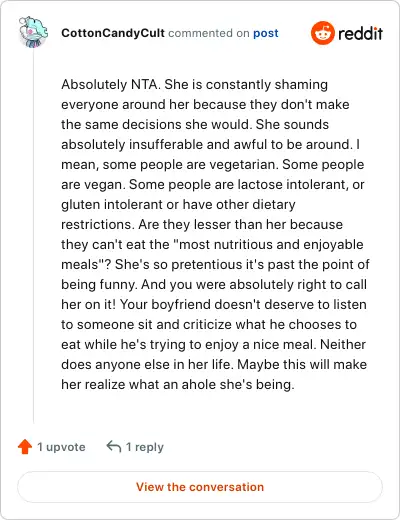Click the CottonCandyCult avatar image

pyautogui.click(x=33, y=32)
